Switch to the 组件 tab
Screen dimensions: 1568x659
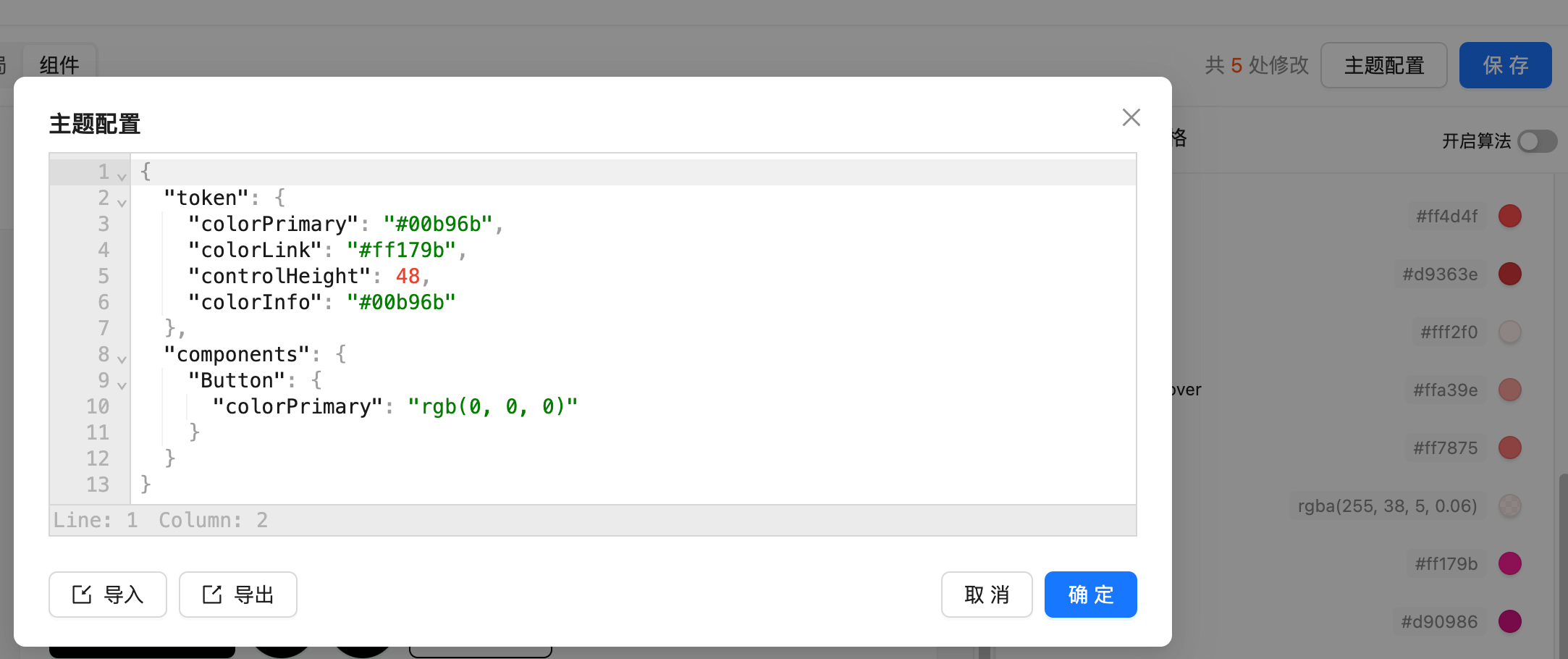pos(59,65)
